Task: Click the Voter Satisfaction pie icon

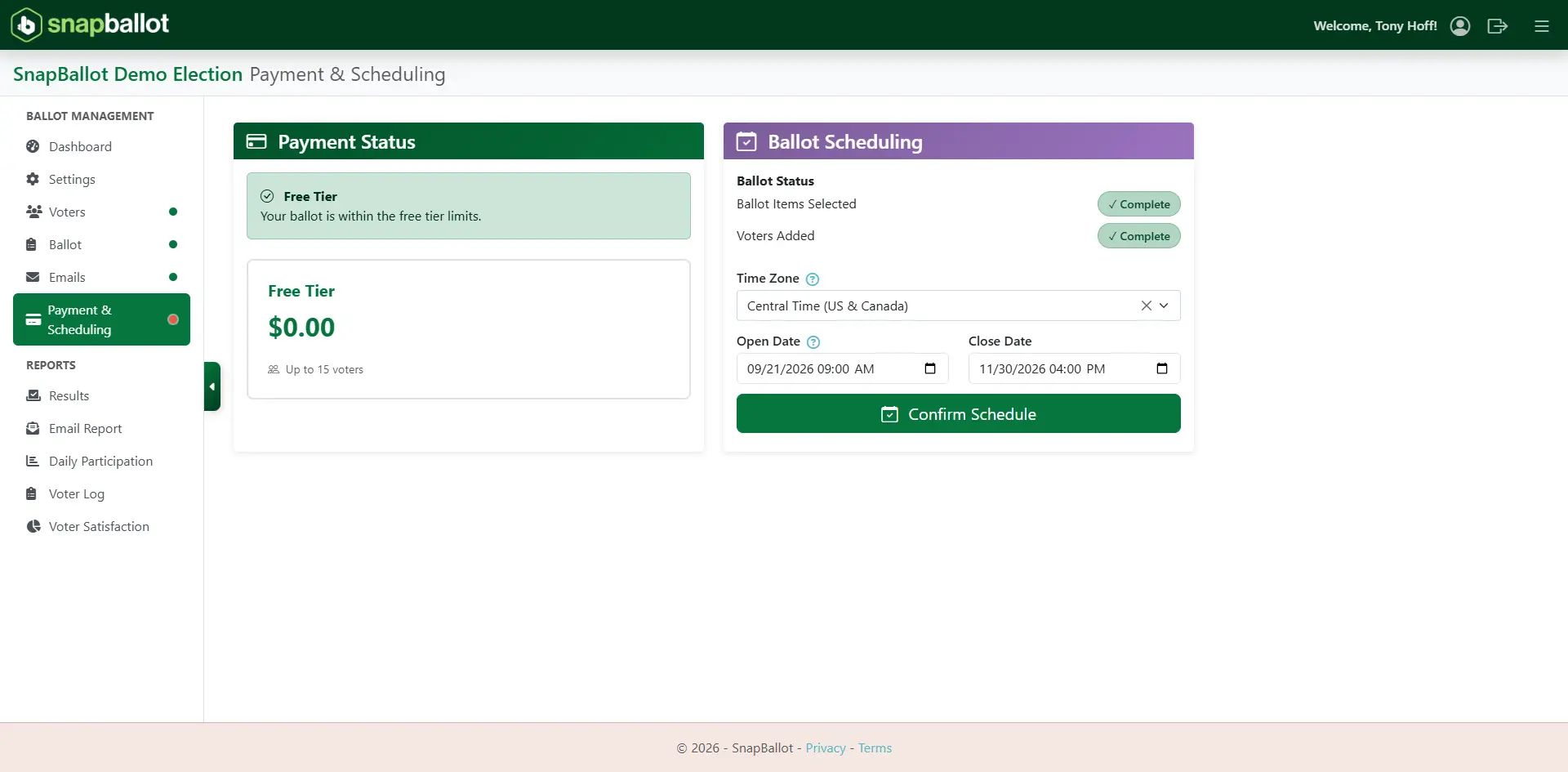Action: 33,526
